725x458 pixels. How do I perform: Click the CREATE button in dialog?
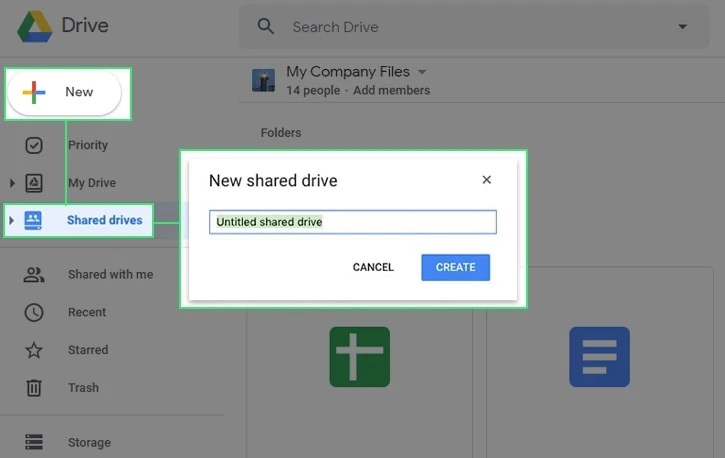pyautogui.click(x=455, y=267)
